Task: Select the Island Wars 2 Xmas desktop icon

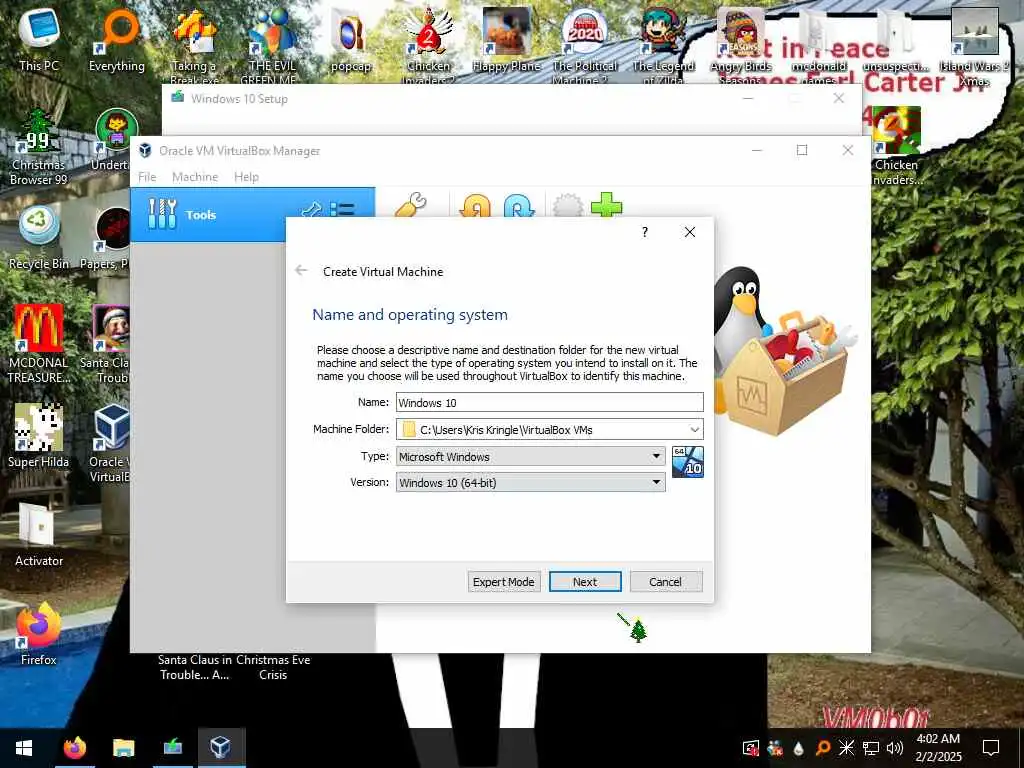Action: pos(974,46)
